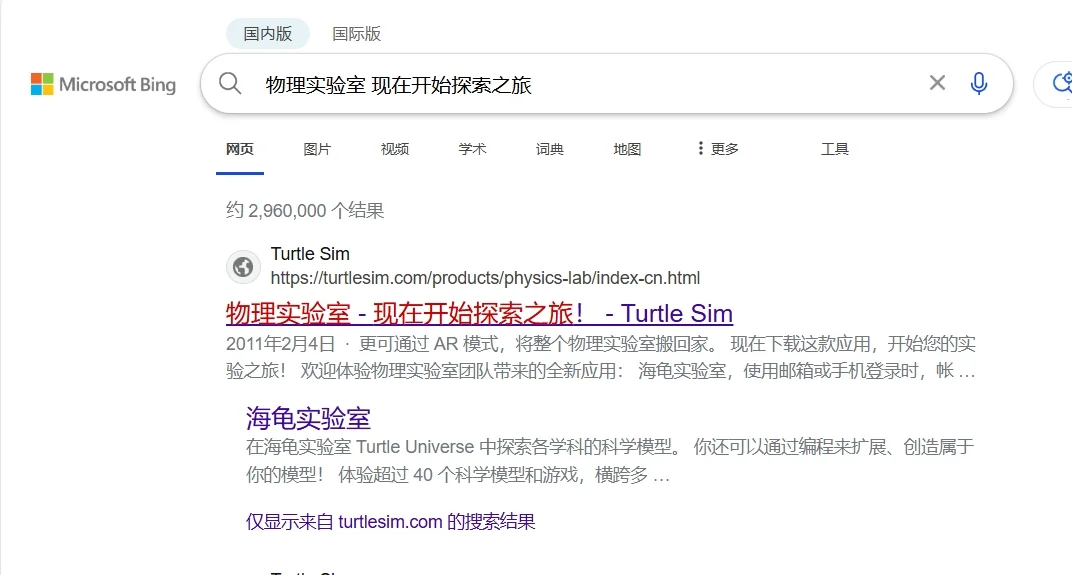Start voice search with microphone icon
Screen dimensions: 1072x575
click(x=978, y=83)
